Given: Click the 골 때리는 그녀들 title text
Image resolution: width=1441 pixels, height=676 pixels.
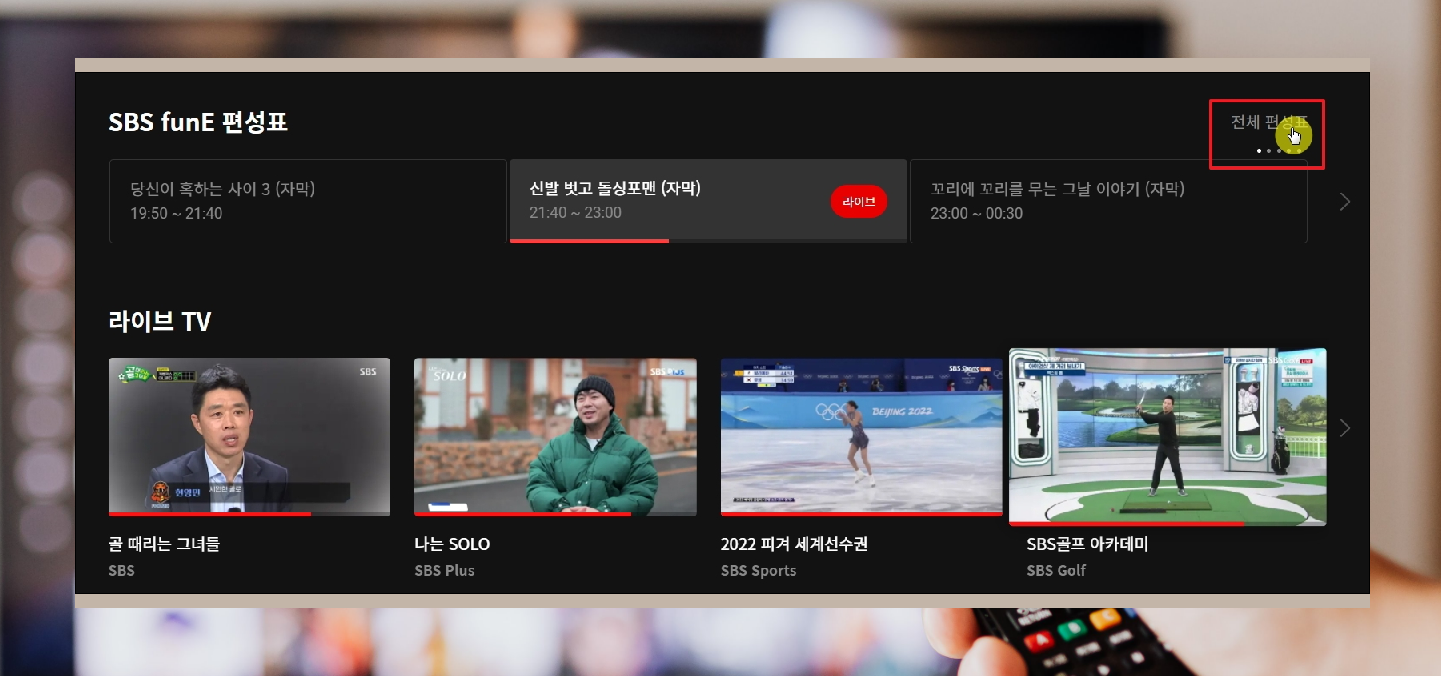Looking at the screenshot, I should (164, 545).
